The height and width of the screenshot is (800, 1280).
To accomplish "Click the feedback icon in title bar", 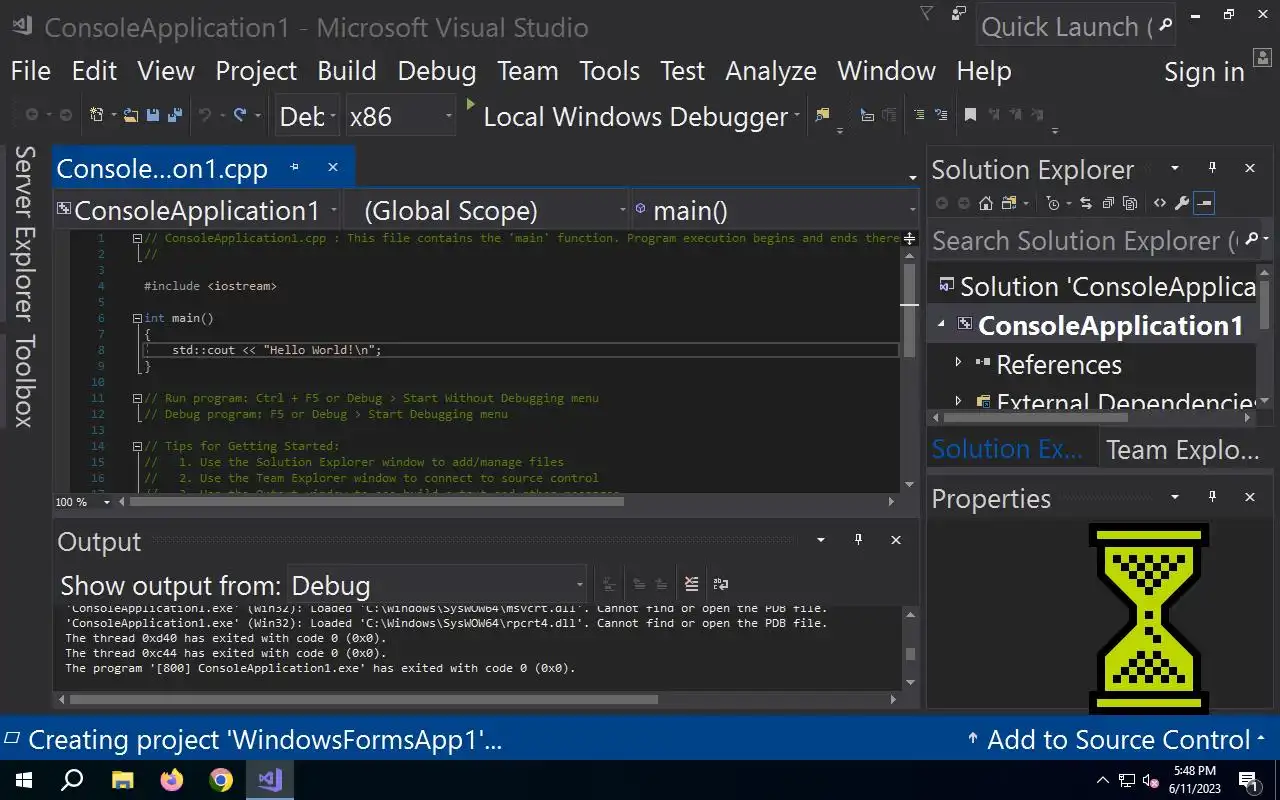I will pyautogui.click(x=960, y=13).
